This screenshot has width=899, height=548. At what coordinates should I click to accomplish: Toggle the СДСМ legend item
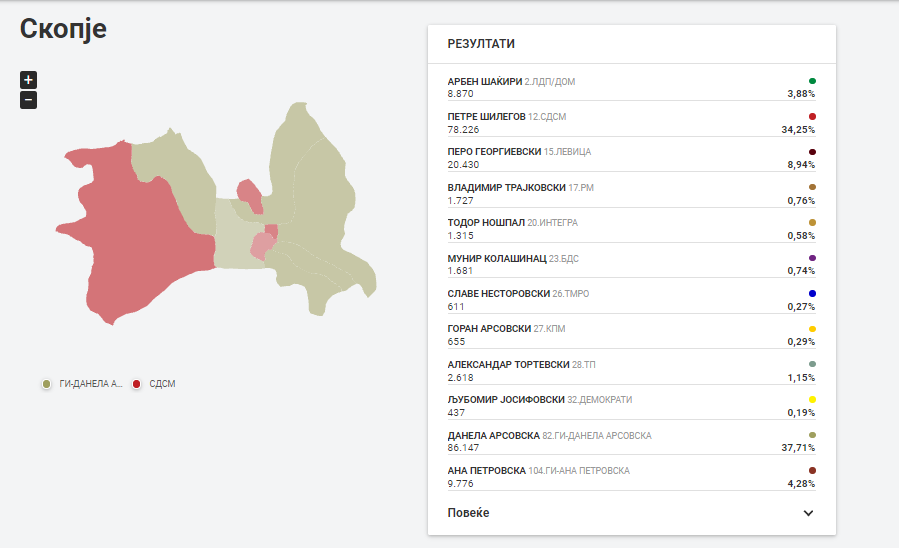154,384
